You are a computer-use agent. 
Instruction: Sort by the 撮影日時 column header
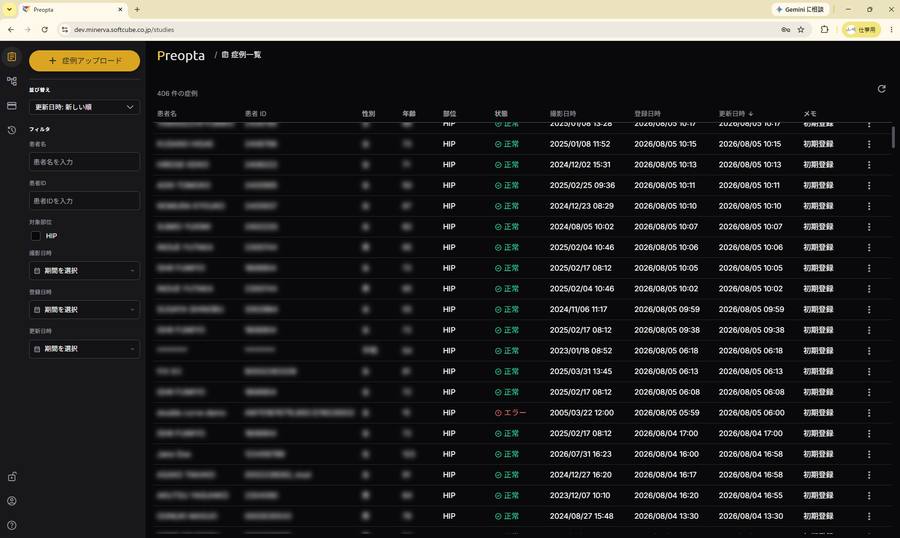tap(562, 114)
